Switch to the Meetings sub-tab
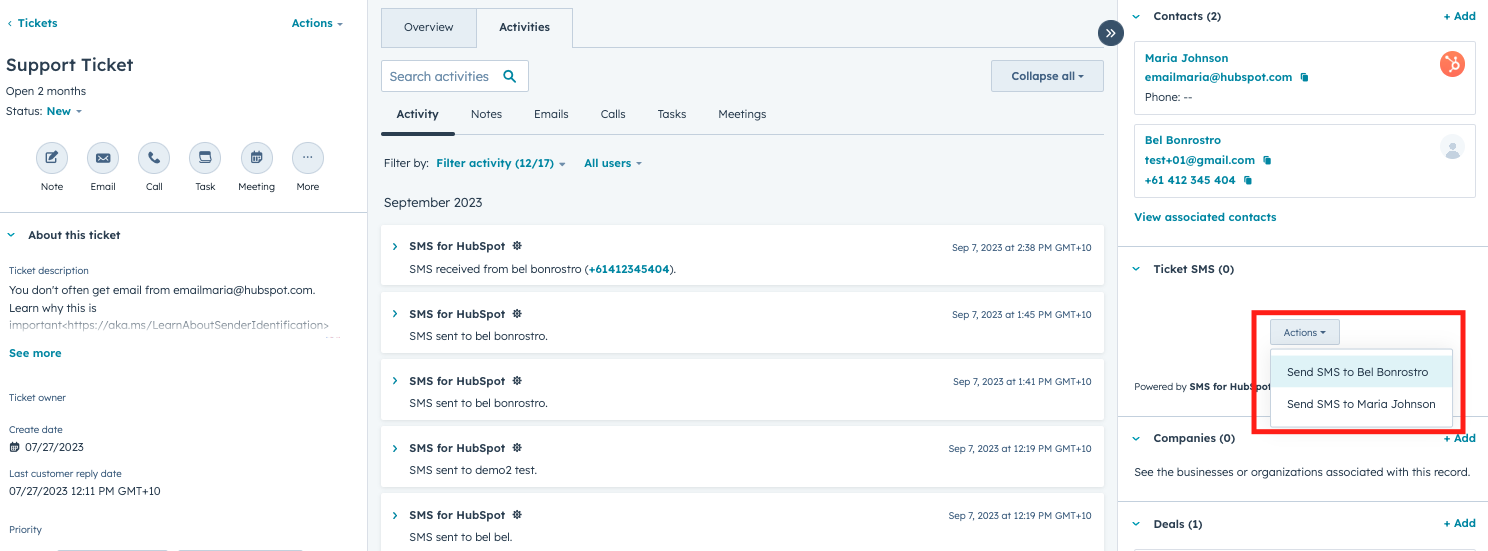 (742, 114)
